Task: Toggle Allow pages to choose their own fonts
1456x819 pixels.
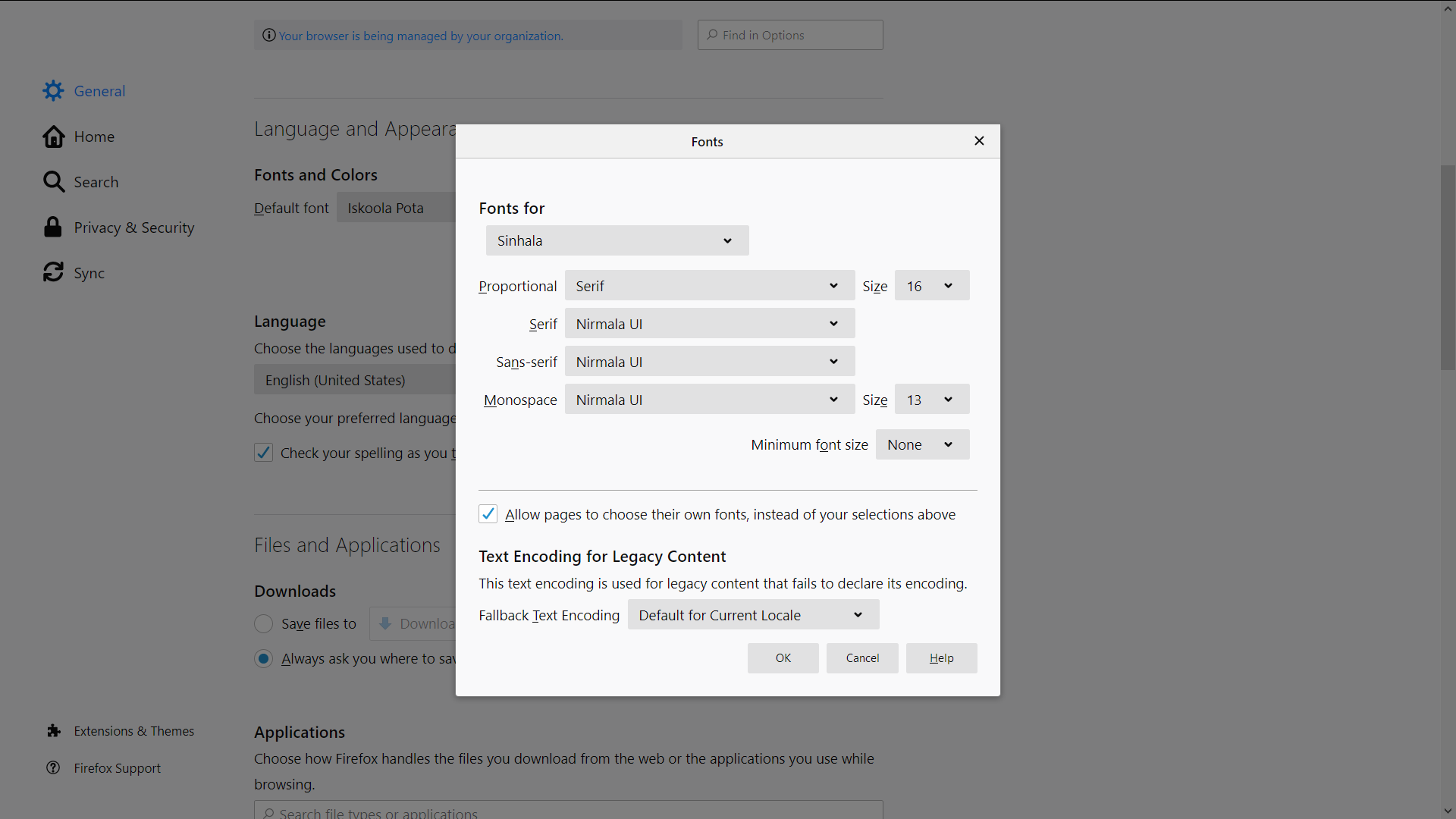Action: [x=488, y=514]
